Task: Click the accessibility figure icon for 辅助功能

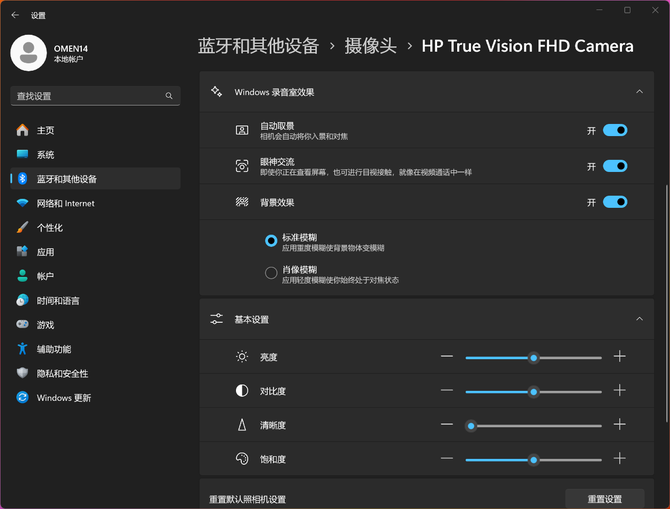Action: pyautogui.click(x=22, y=349)
